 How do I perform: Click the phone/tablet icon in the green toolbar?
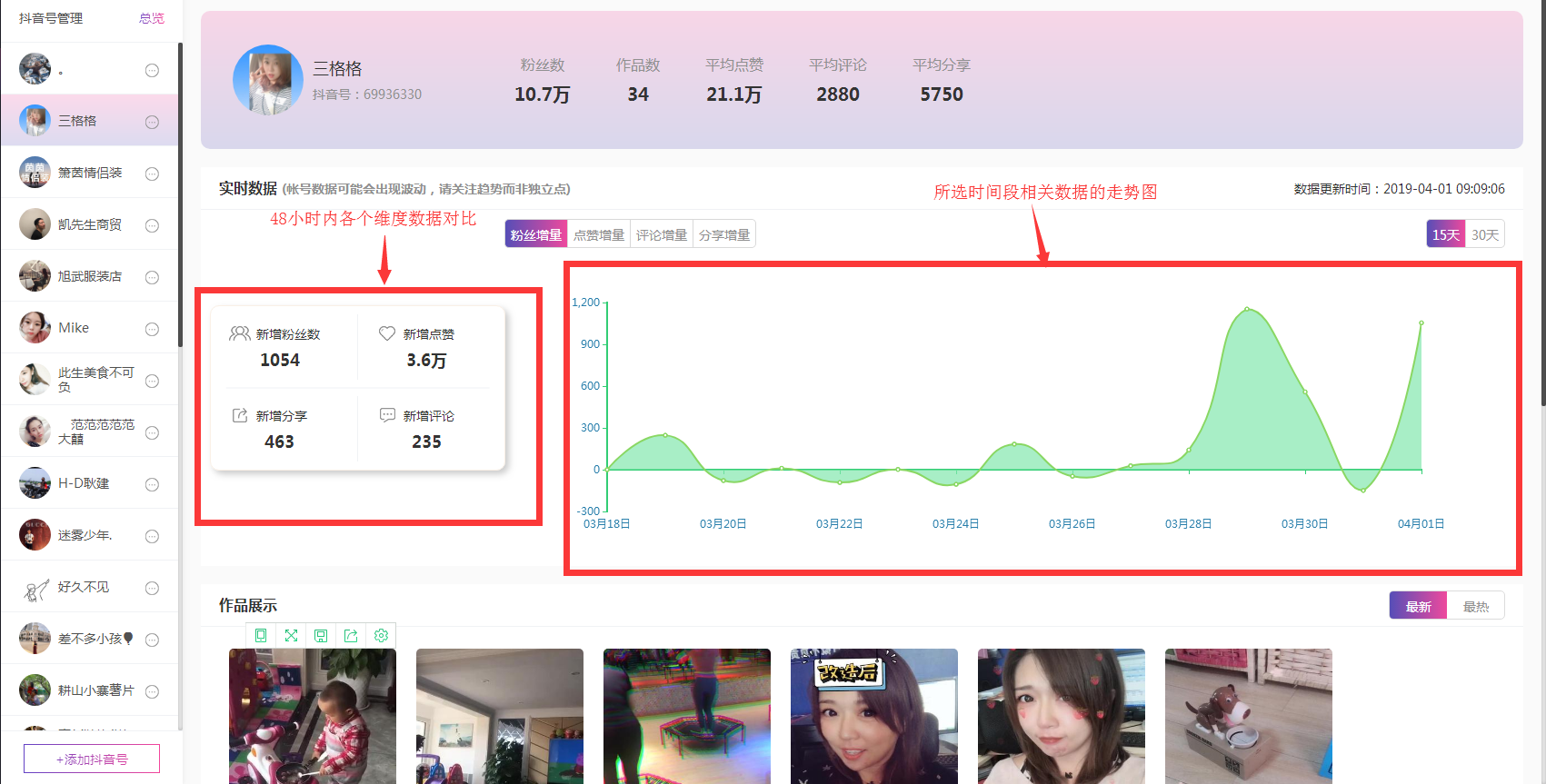tap(261, 636)
